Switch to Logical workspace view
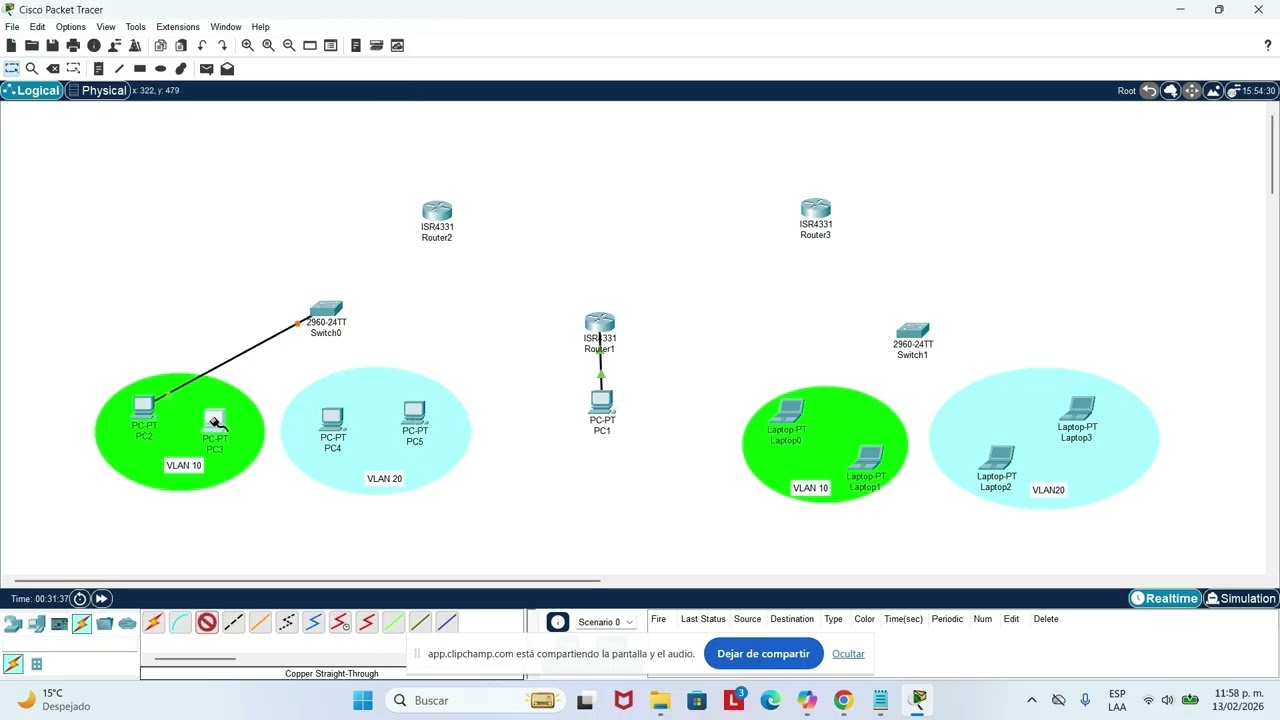 [x=31, y=90]
